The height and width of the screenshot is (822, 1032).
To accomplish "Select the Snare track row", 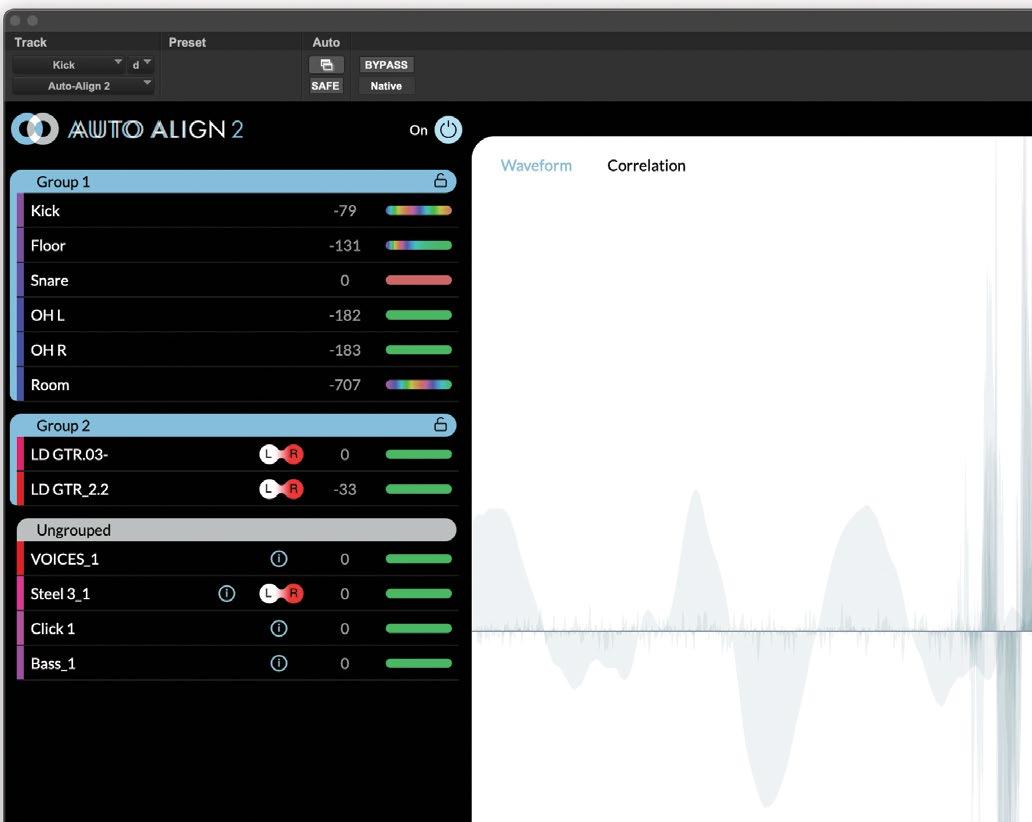I will pyautogui.click(x=237, y=280).
